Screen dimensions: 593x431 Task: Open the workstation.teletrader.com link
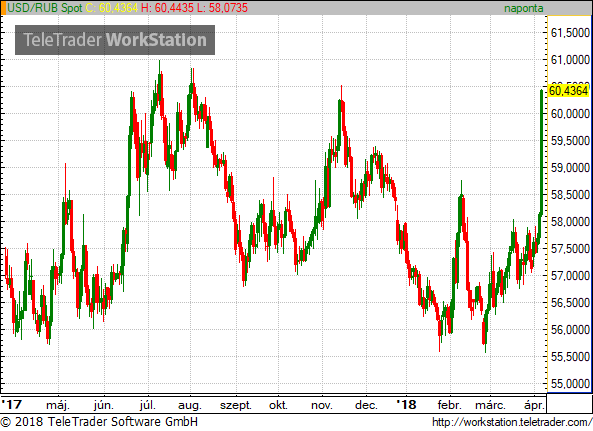(x=512, y=422)
